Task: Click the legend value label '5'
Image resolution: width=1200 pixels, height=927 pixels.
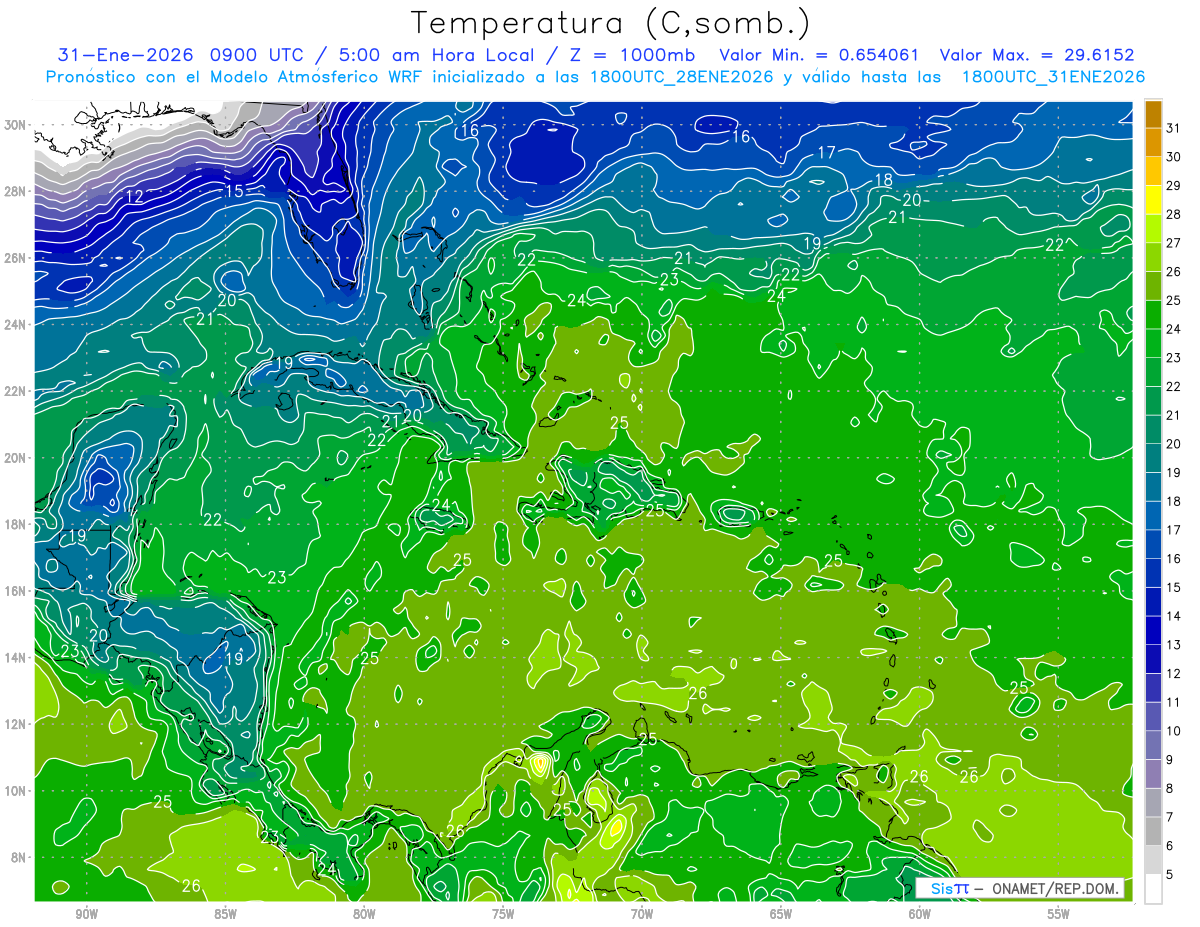Action: pos(1169,875)
